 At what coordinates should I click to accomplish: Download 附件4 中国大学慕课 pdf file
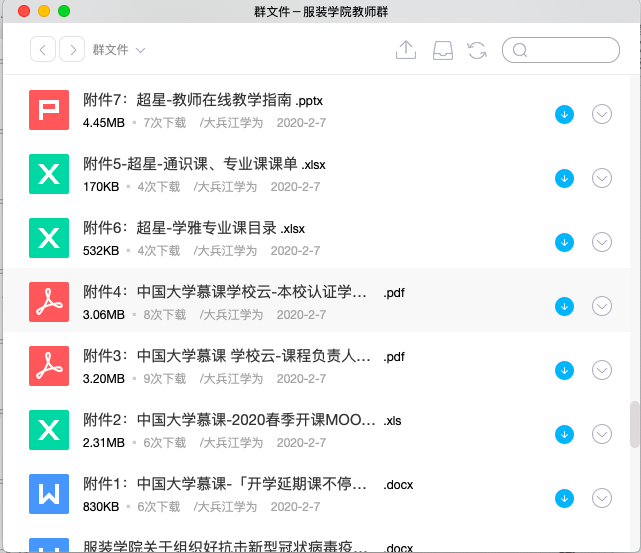(x=564, y=306)
